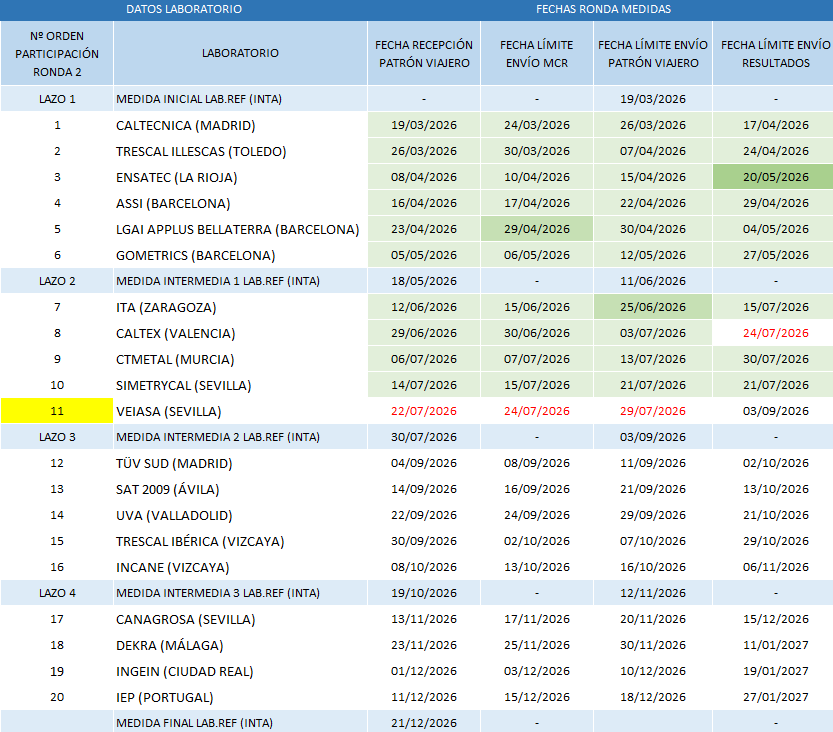The height and width of the screenshot is (732, 833).
Task: Select the LAZO 1 cell
Action: click(57, 99)
